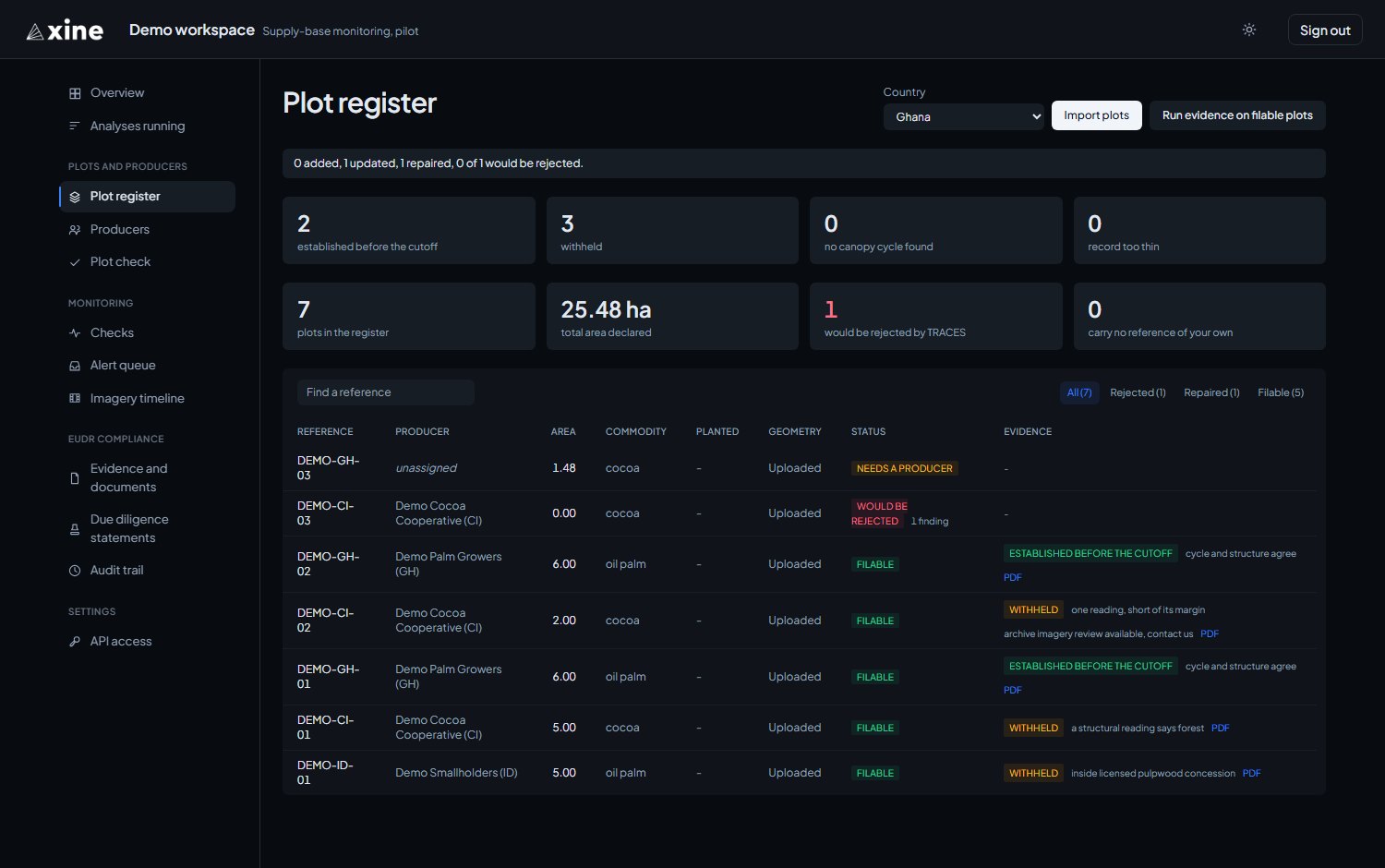Run evidence on filable plots
This screenshot has width=1385, height=868.
[x=1237, y=115]
